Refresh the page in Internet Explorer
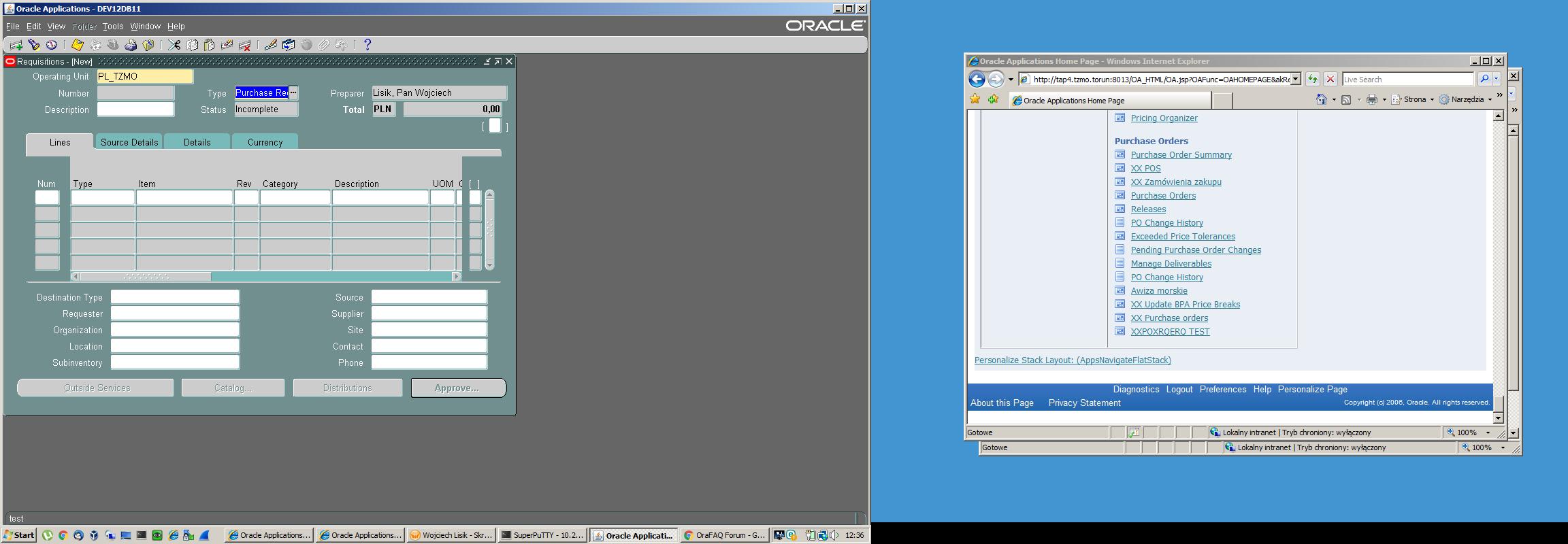Viewport: 1568px width, 544px height. (1312, 79)
